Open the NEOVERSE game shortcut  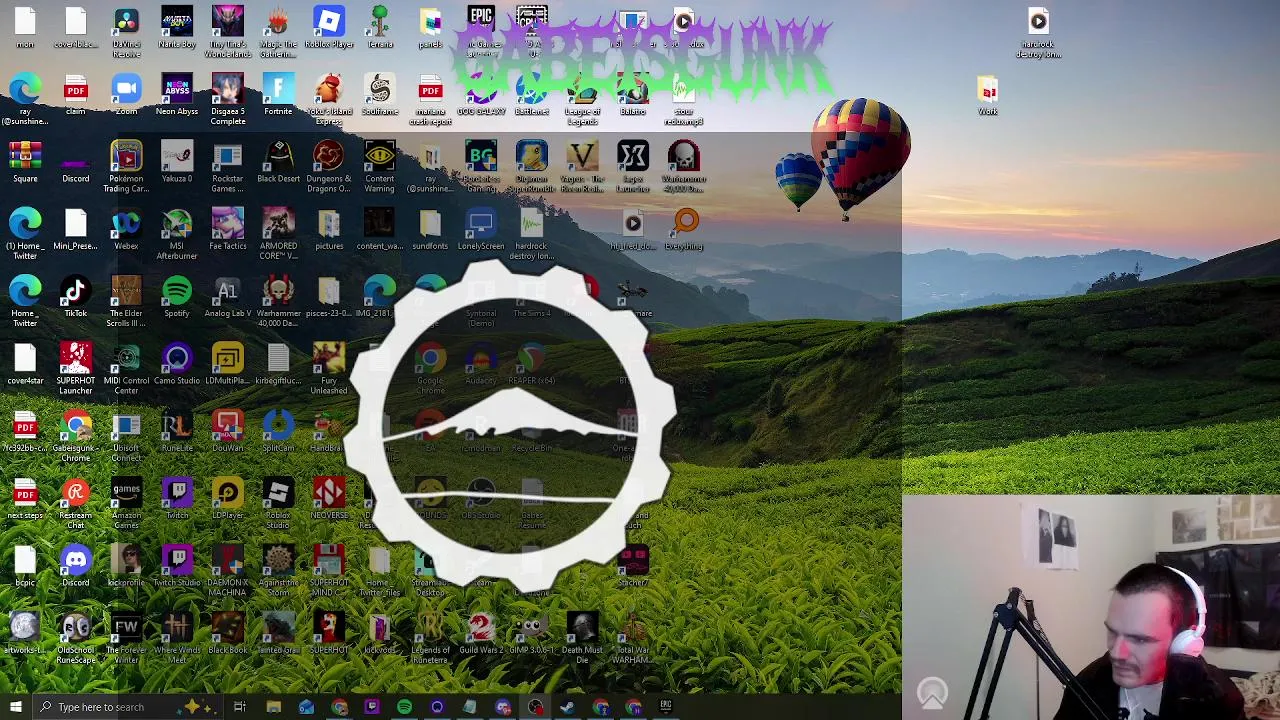tap(329, 497)
